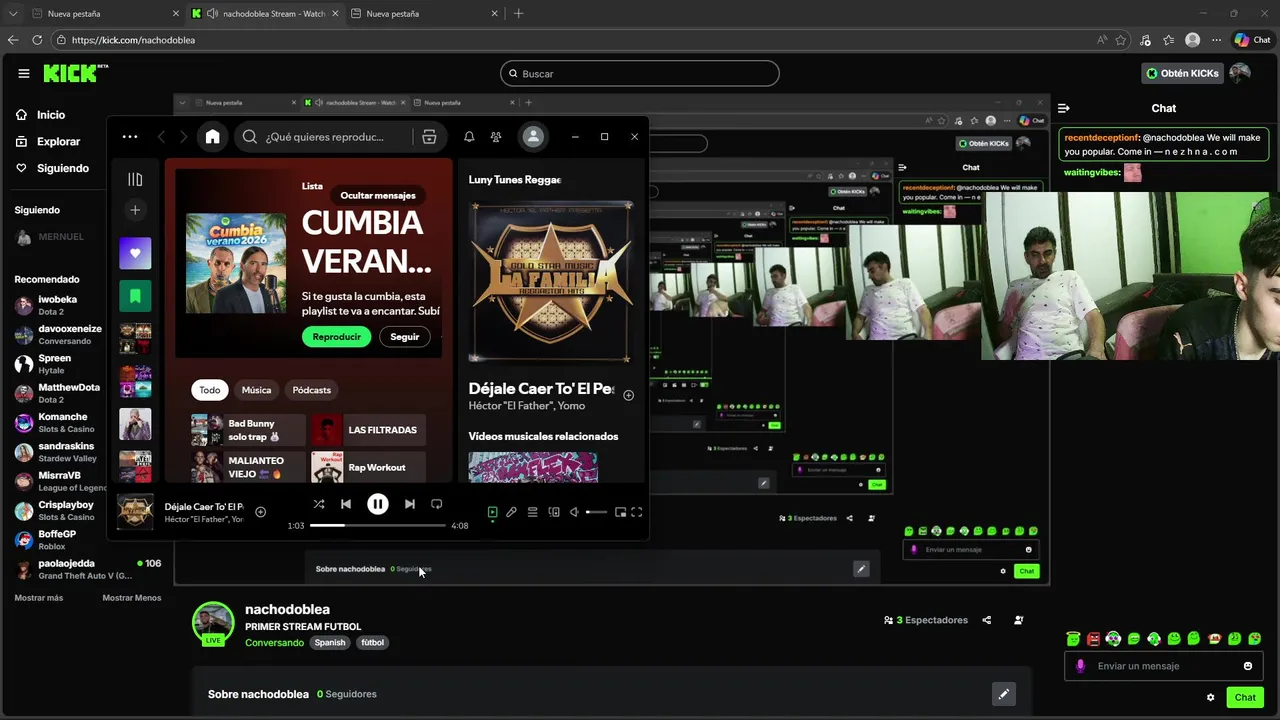Pause the track in Spotify player
This screenshot has height=720, width=1280.
tap(378, 504)
